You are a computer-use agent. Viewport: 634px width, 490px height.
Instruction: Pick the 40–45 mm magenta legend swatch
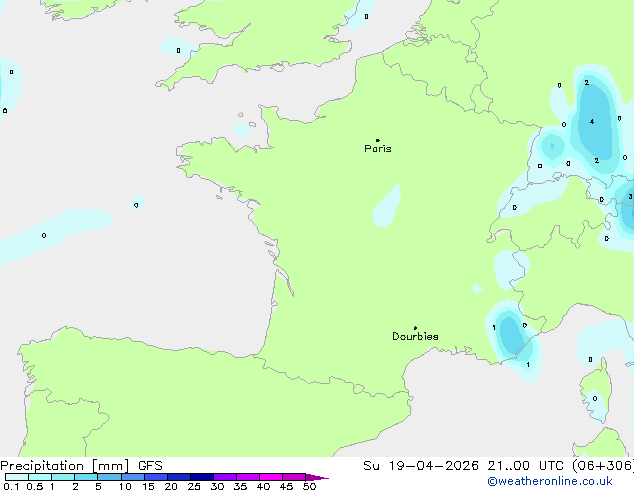point(271,477)
